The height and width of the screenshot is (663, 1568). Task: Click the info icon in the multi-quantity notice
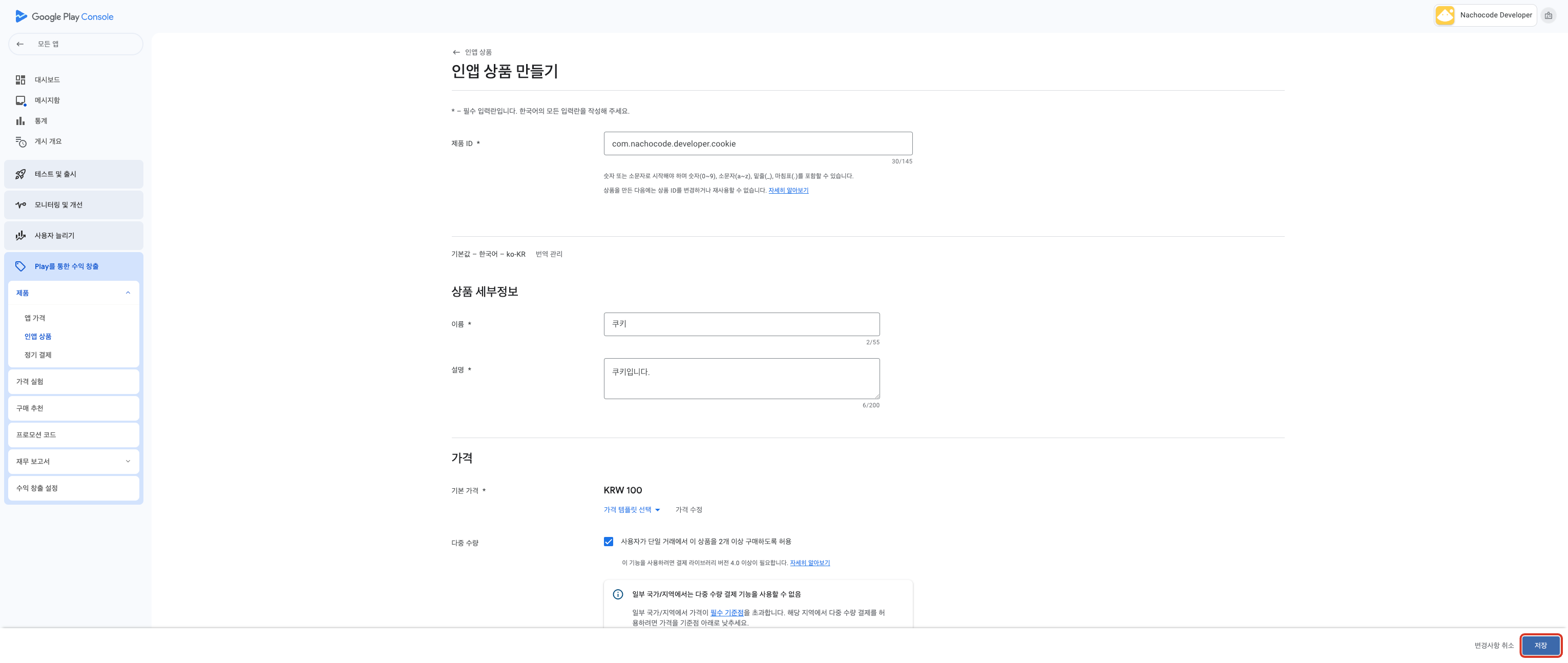pos(618,594)
